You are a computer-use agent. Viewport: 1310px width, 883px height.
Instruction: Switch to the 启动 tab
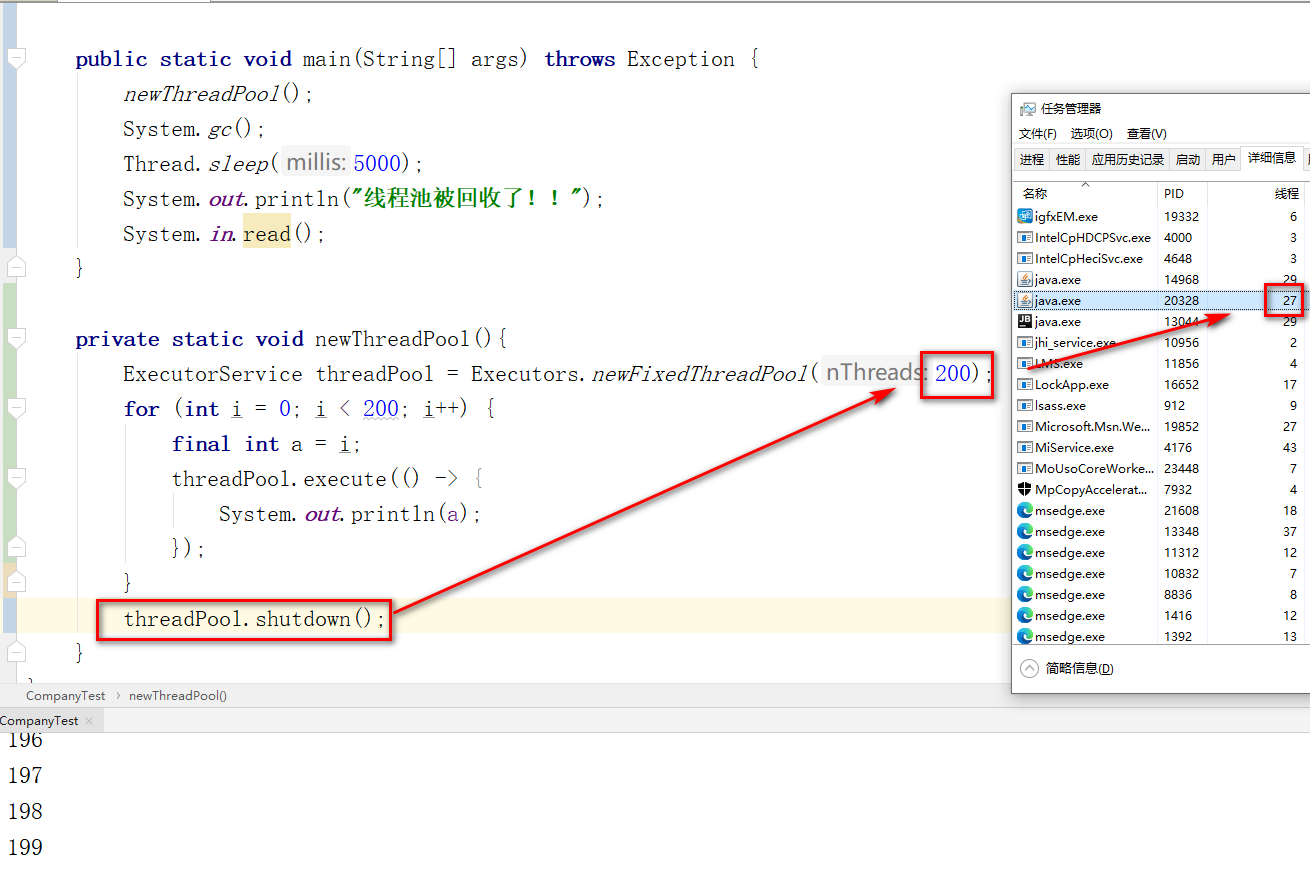1188,159
